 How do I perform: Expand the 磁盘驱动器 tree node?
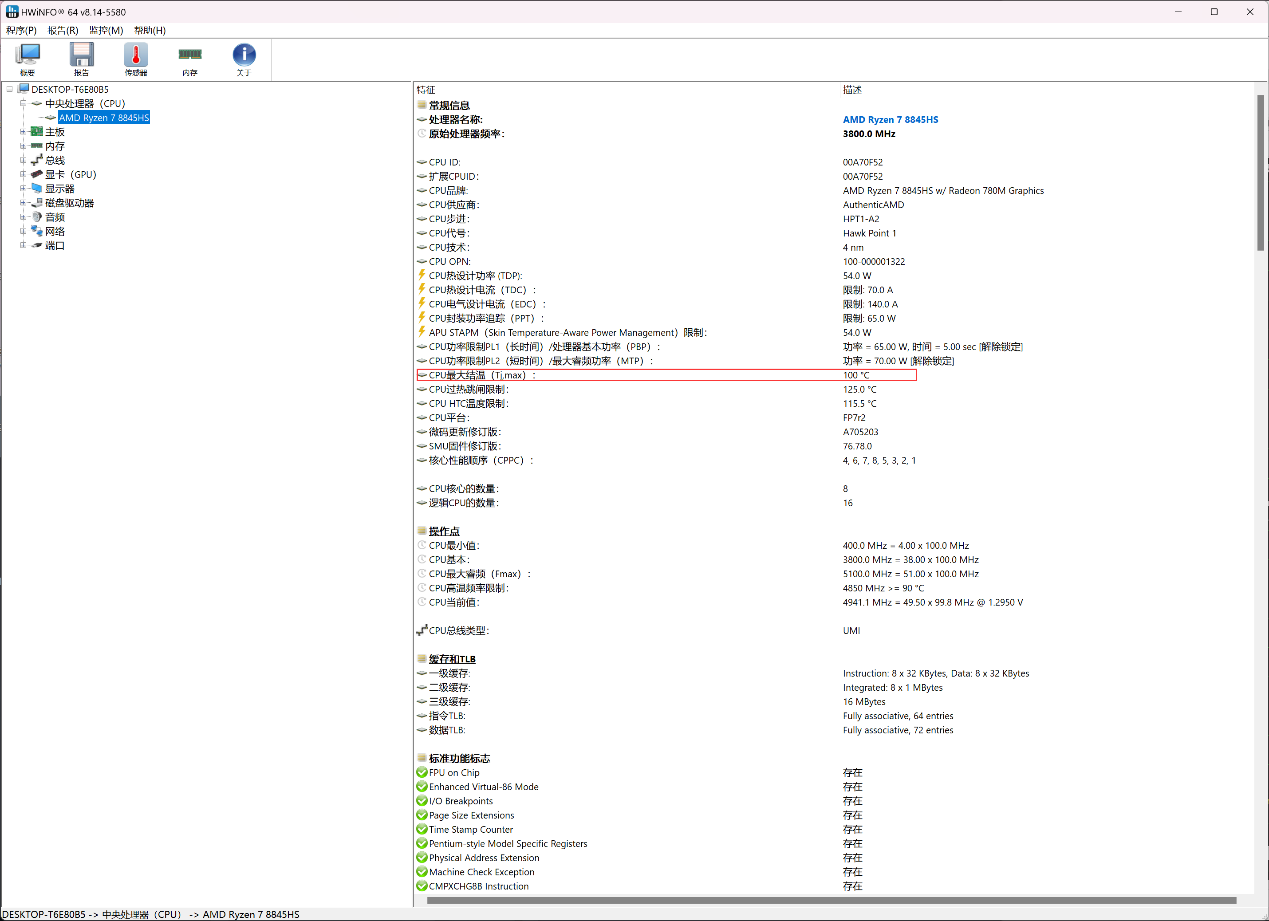tap(22, 203)
